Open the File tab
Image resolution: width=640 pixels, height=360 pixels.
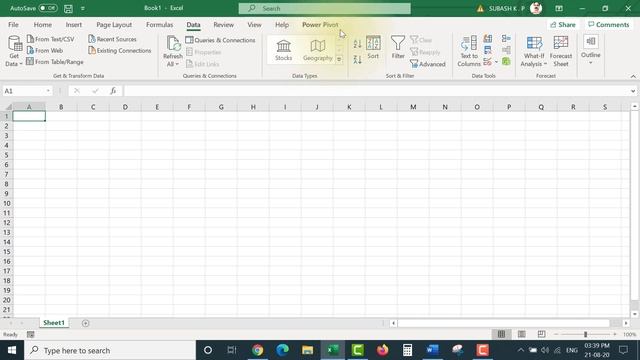[13, 25]
